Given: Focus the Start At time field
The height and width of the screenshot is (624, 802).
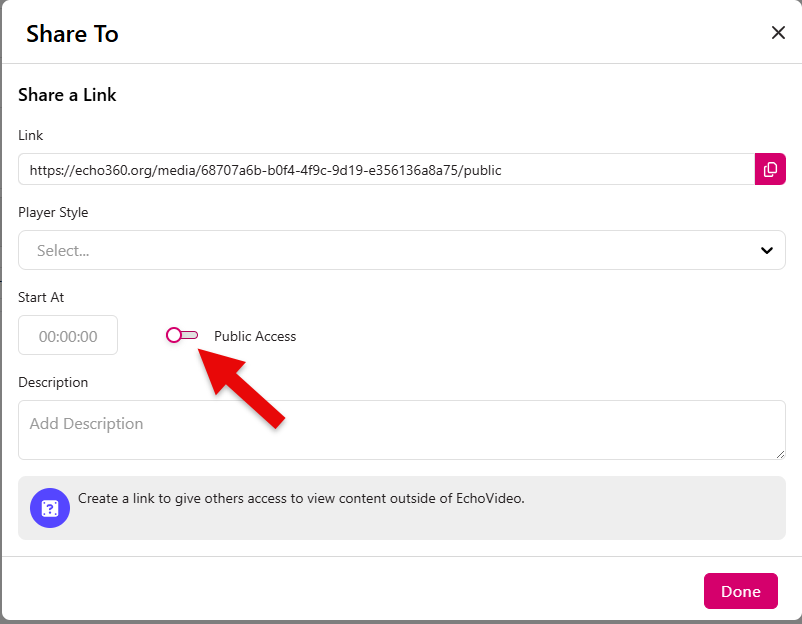Looking at the screenshot, I should coord(68,336).
